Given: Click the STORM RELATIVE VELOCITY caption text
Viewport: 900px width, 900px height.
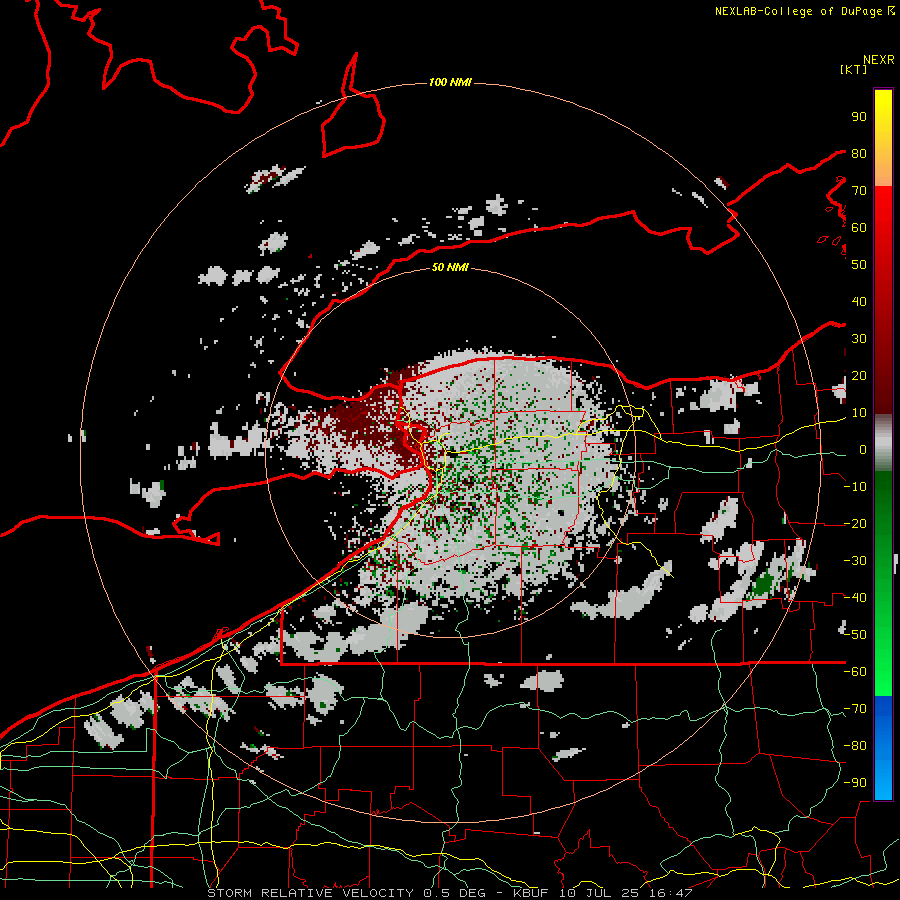Looking at the screenshot, I should click(310, 893).
